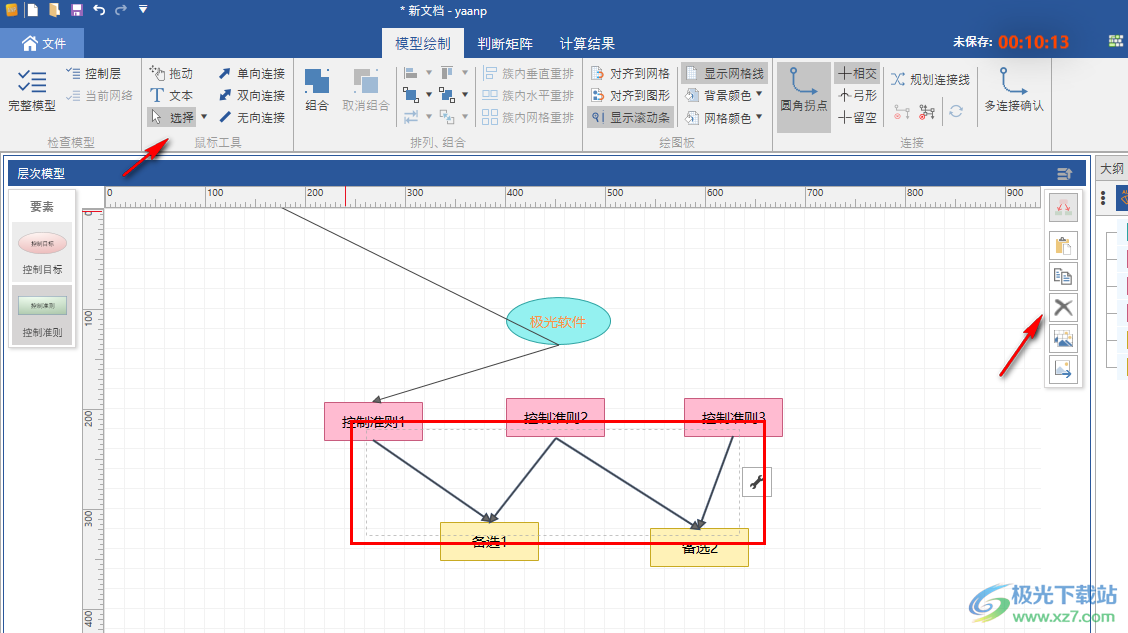Click the export image icon in side toolbar
Image resolution: width=1128 pixels, height=633 pixels.
1063,370
